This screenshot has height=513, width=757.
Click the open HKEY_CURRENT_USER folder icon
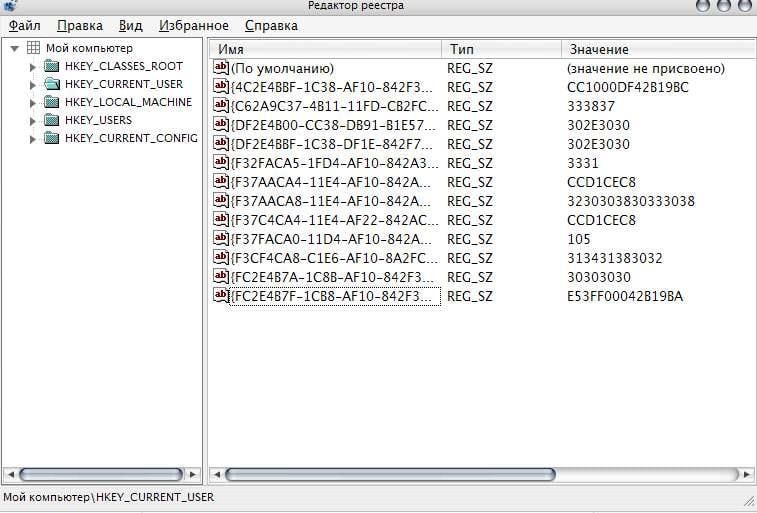tap(52, 84)
